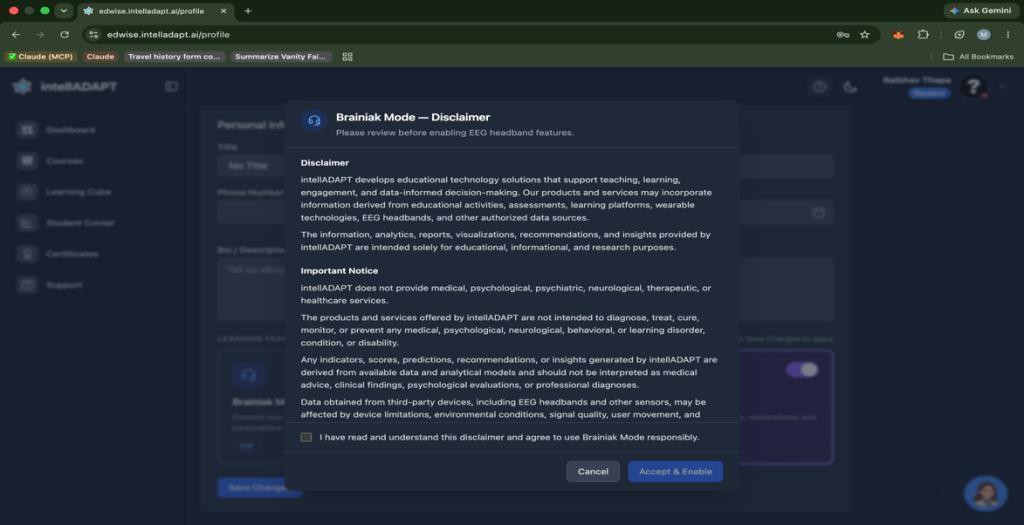
Task: Open the password key icon in address bar
Action: pyautogui.click(x=842, y=35)
